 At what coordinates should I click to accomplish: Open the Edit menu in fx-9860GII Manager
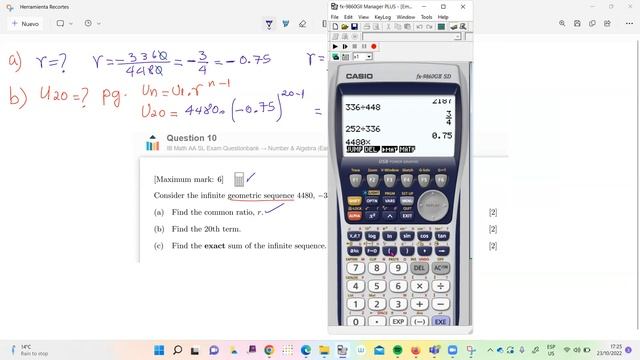[348, 17]
